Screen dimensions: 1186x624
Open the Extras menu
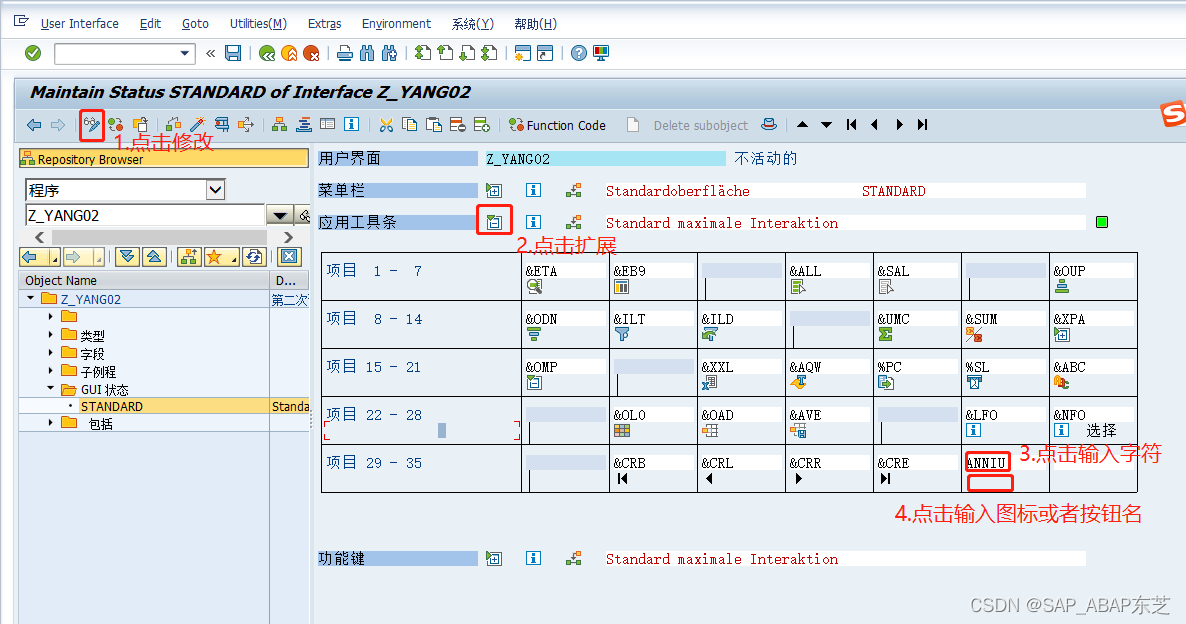point(324,23)
